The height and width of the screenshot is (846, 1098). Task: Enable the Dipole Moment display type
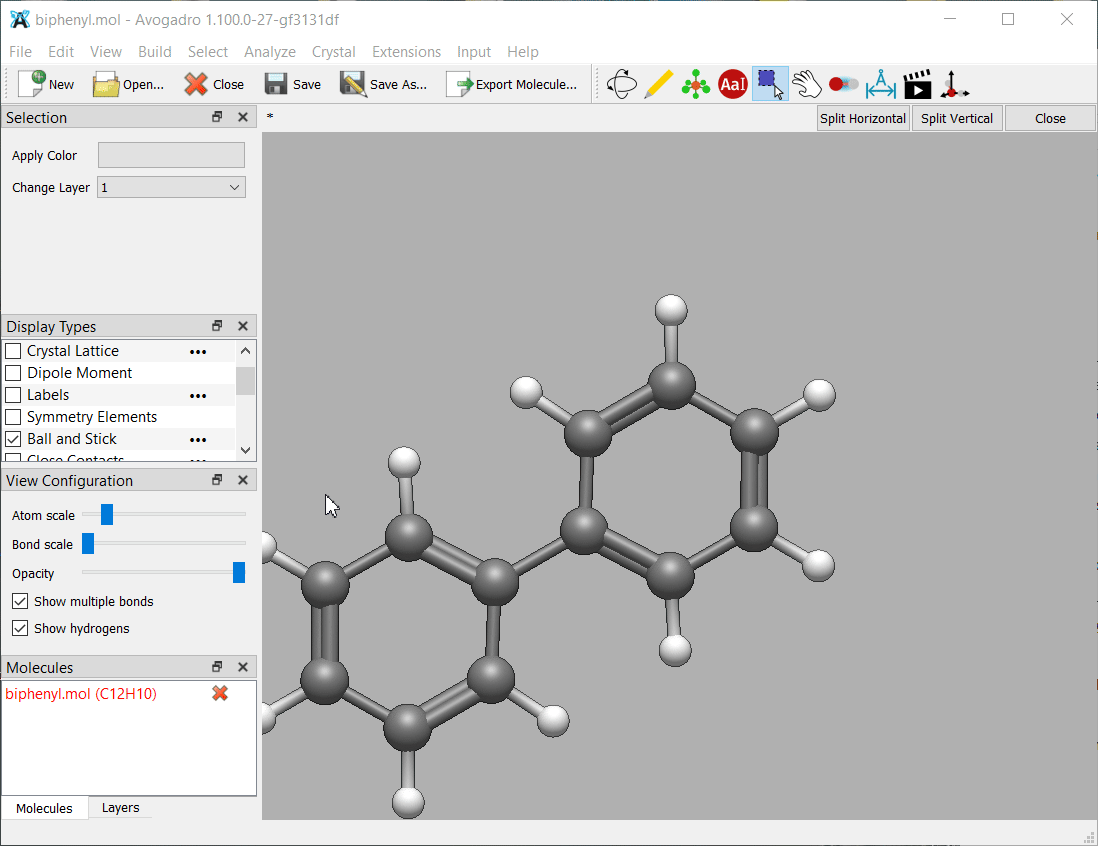(13, 373)
